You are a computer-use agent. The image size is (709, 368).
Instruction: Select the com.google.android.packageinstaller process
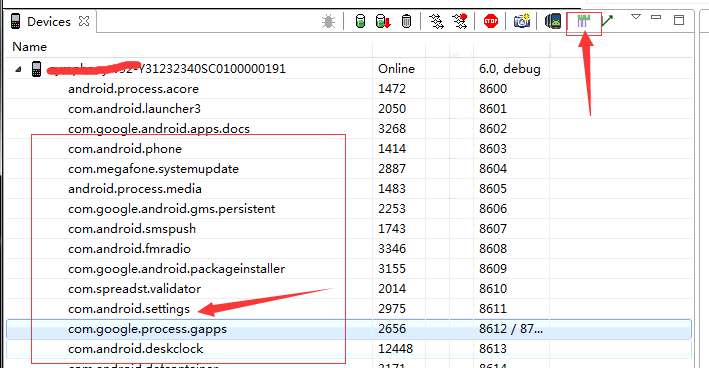176,269
